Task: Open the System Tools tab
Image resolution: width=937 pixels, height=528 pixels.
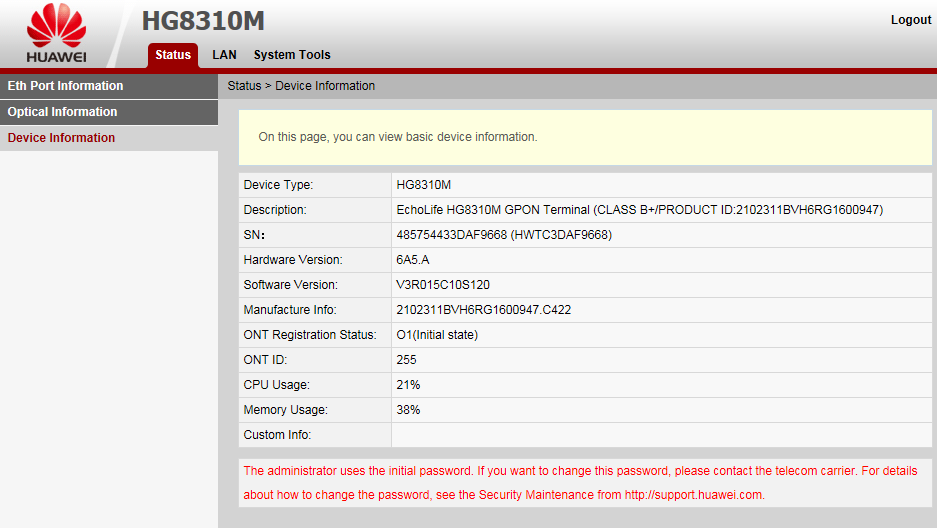Action: (x=292, y=55)
